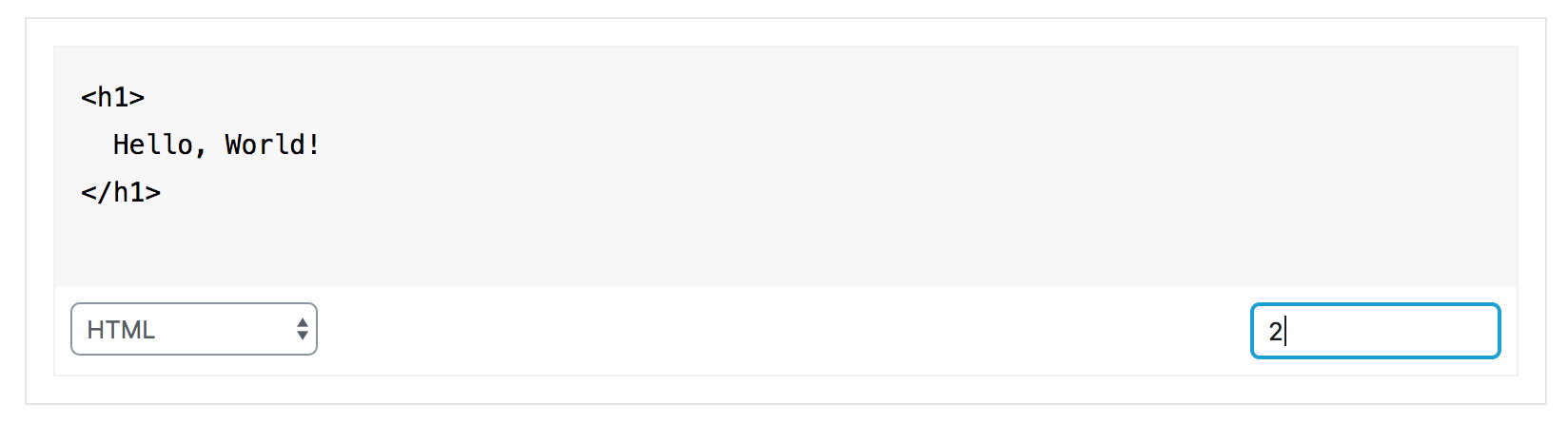
Task: Click the up-down arrows on language selector
Action: [302, 329]
